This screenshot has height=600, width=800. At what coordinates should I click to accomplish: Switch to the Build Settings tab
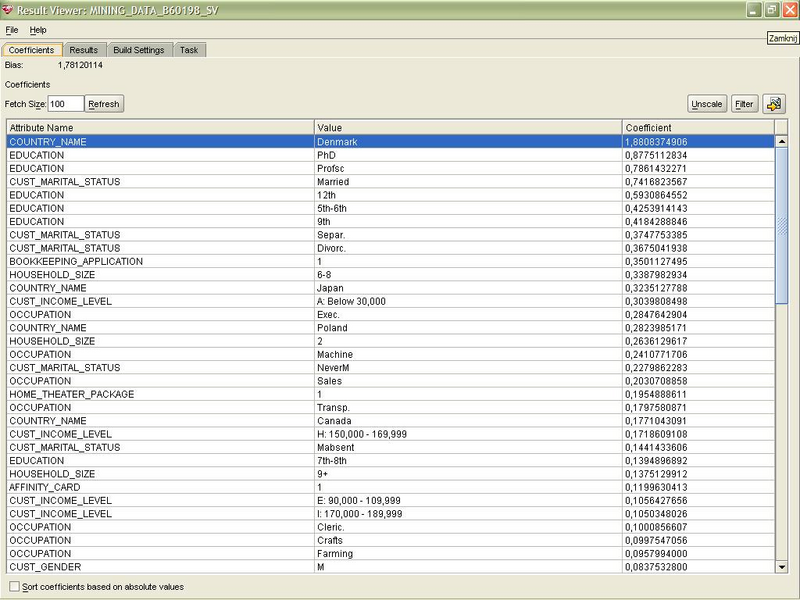[138, 50]
